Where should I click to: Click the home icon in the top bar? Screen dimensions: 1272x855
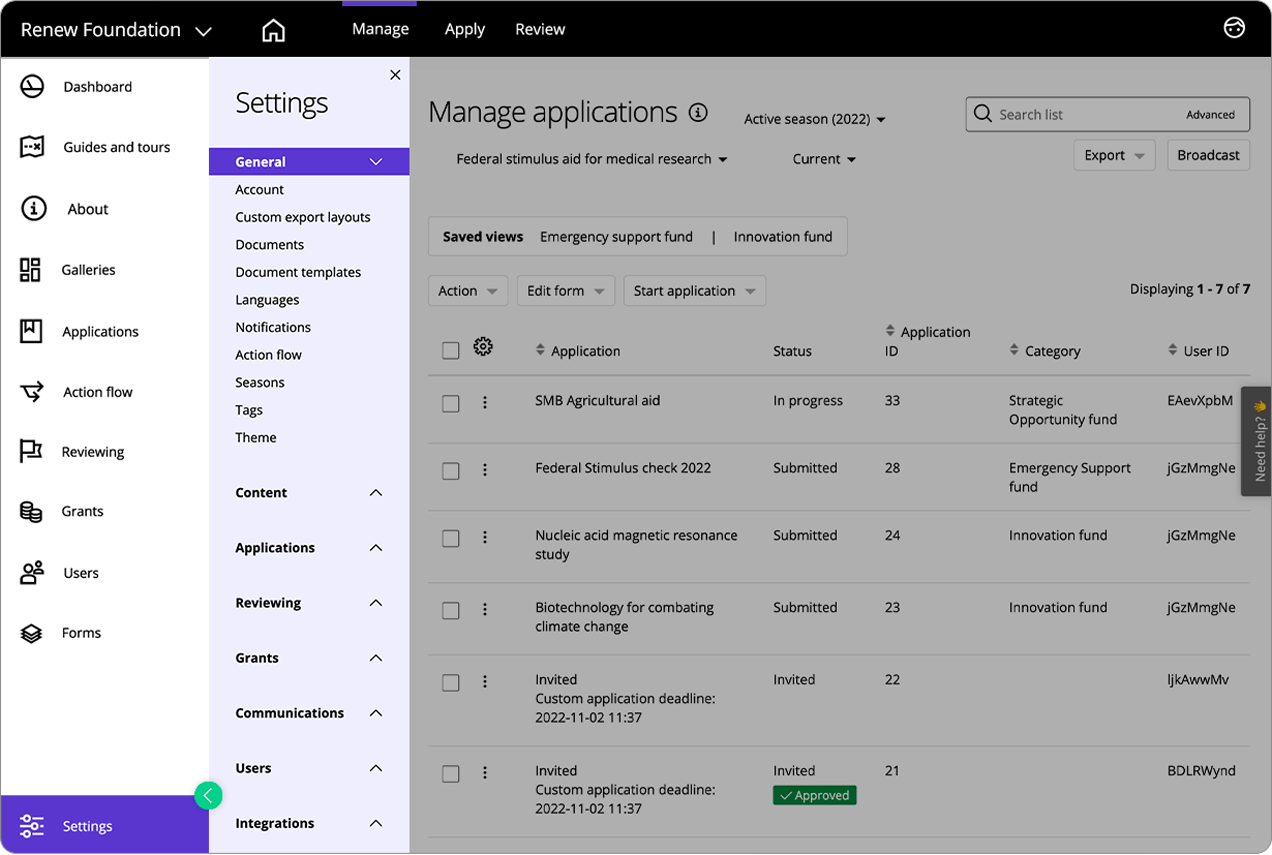click(x=273, y=29)
